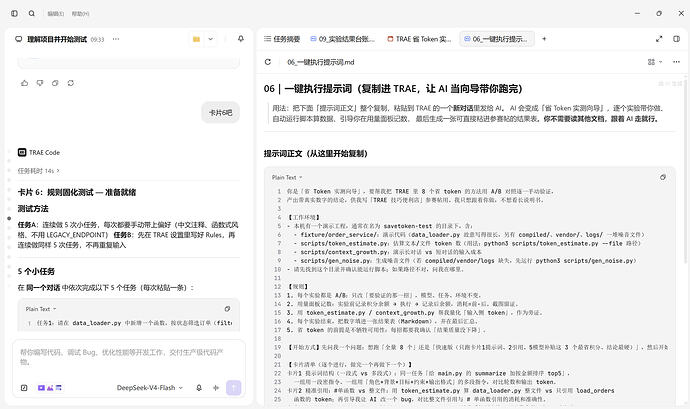The height and width of the screenshot is (409, 690).
Task: Click the chat title 理解项目并开始测试
Action: click(57, 39)
